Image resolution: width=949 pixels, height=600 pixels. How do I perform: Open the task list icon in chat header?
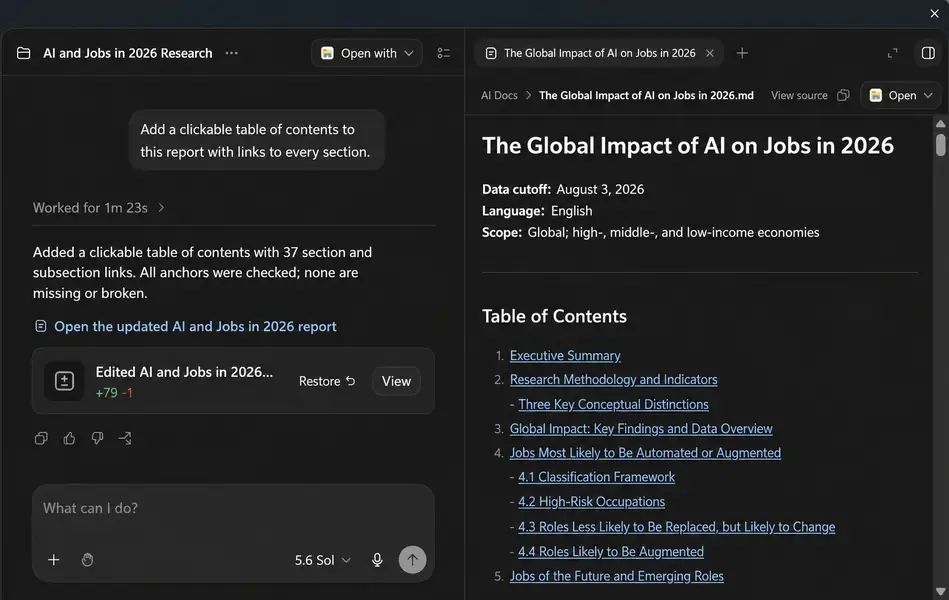pos(444,53)
